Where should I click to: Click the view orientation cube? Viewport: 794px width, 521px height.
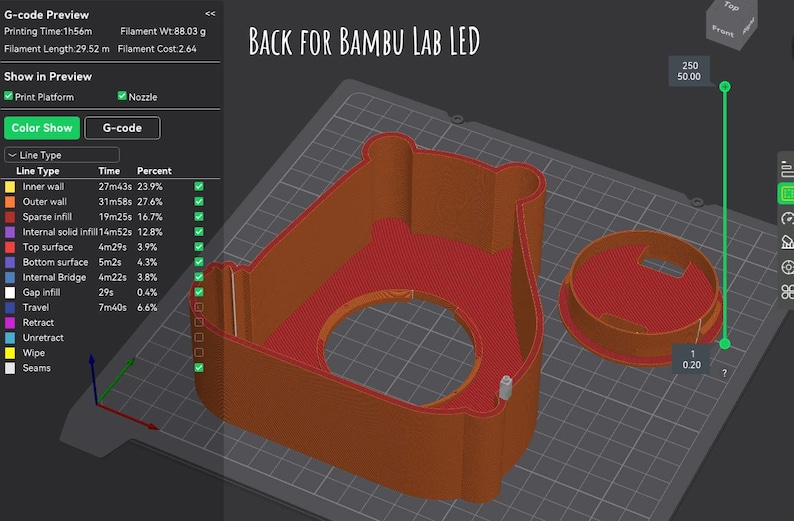[x=731, y=23]
